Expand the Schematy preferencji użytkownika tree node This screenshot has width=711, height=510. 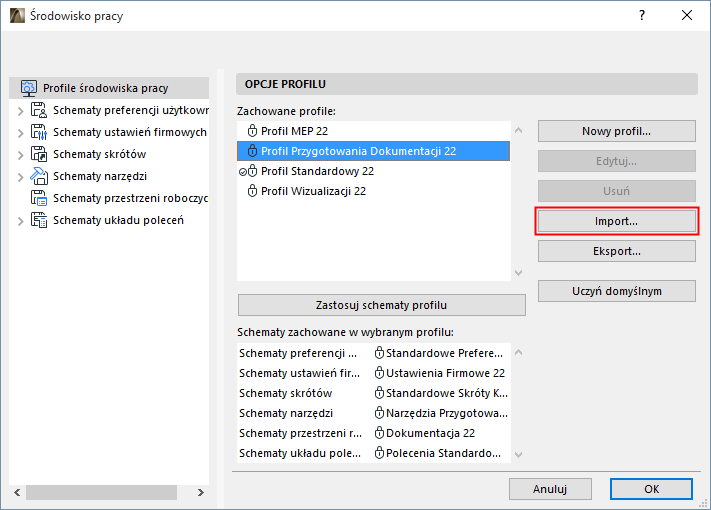(x=20, y=110)
